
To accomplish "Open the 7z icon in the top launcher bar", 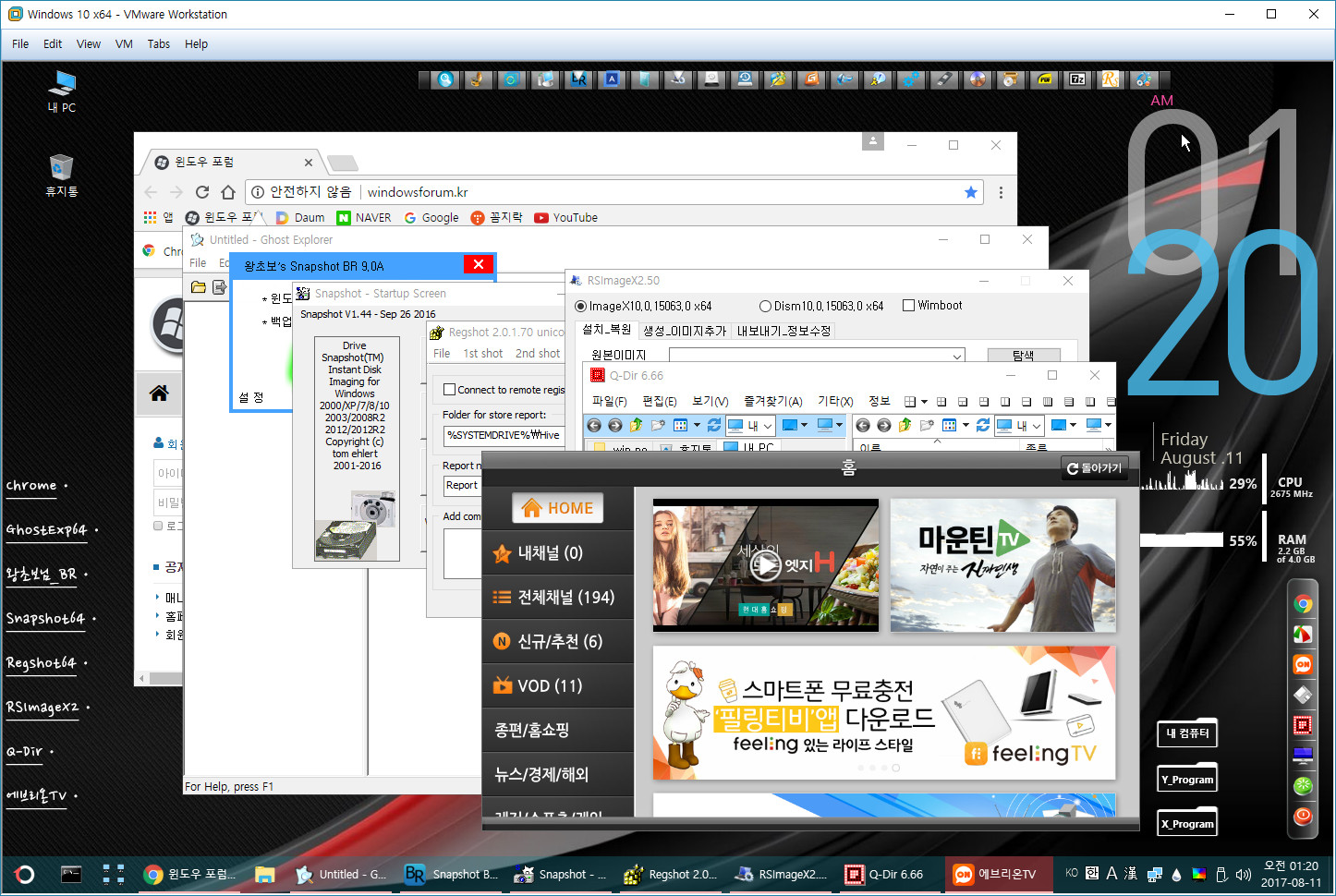I will pos(1077,79).
